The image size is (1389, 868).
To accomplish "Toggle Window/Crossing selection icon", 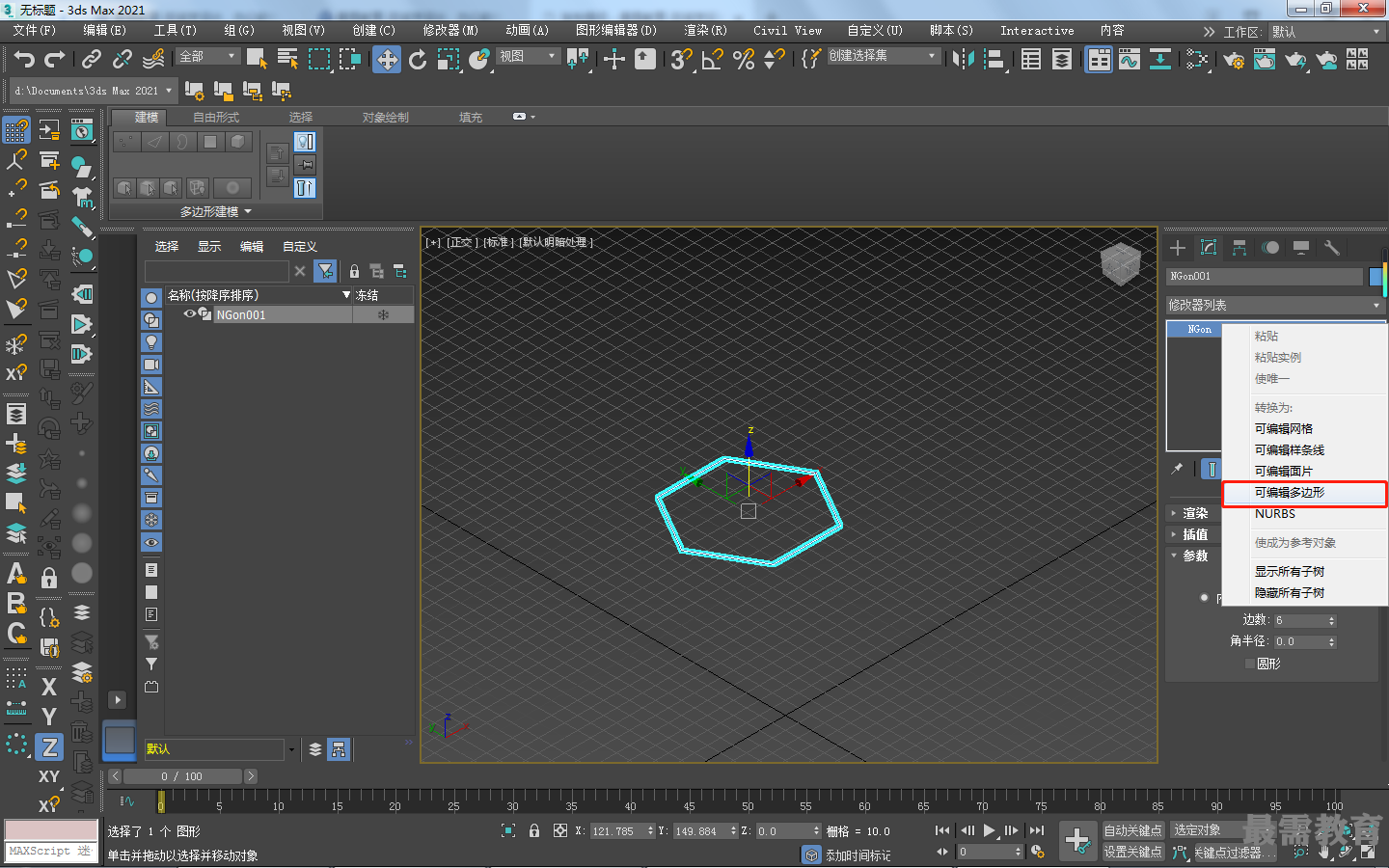I will (x=349, y=60).
